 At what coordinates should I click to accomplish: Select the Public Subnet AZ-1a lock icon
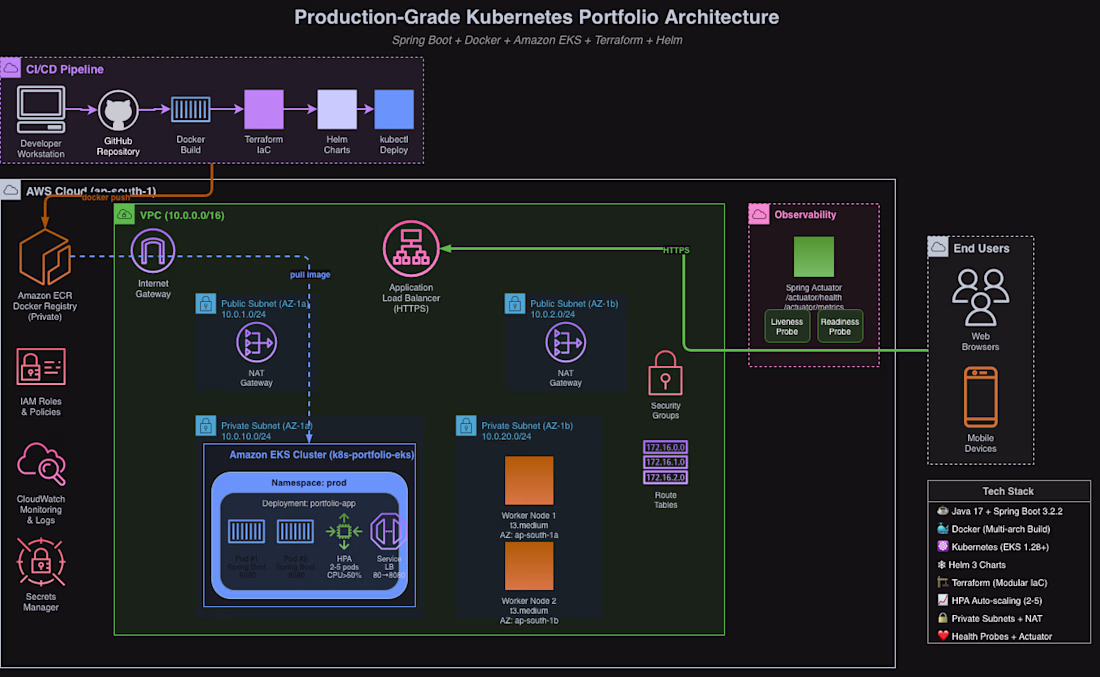pos(206,303)
